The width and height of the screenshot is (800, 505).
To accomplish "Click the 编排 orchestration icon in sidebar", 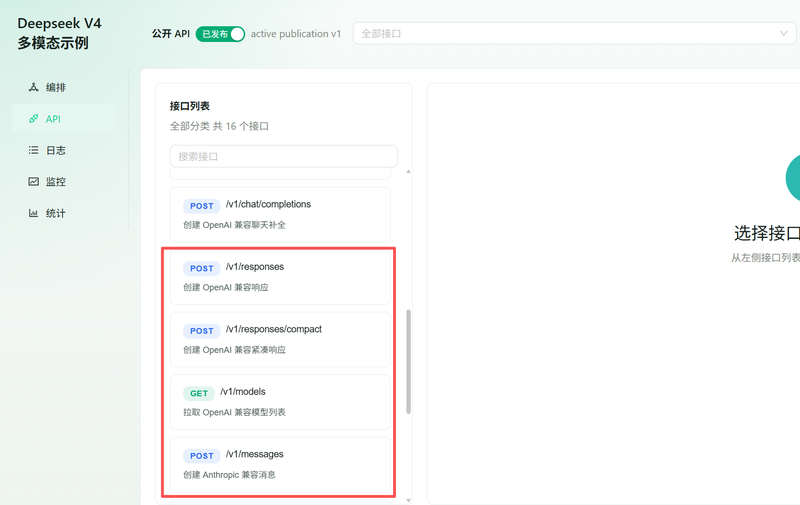I will pos(34,87).
